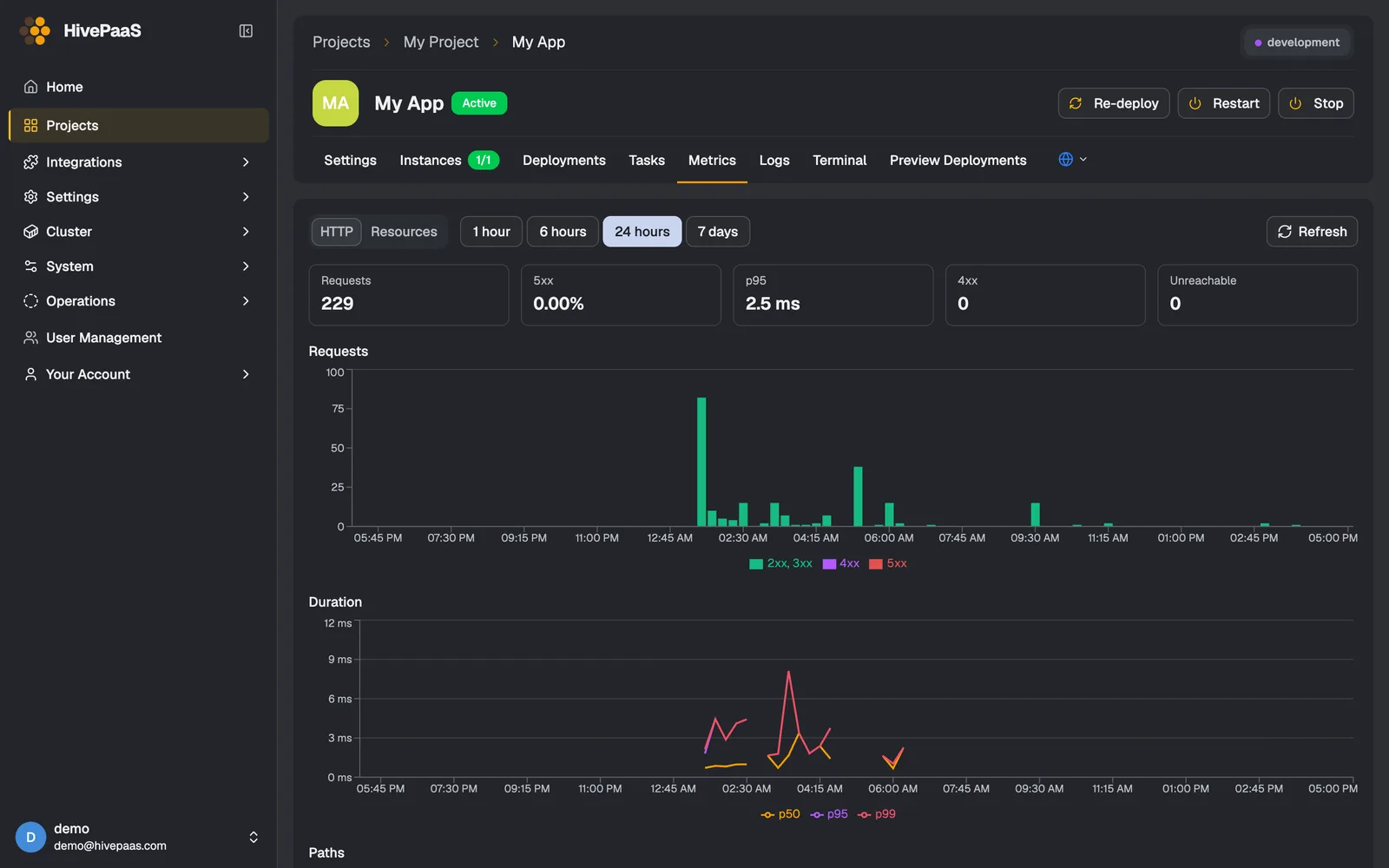The height and width of the screenshot is (868, 1389).
Task: Toggle the p99 legend marker in Duration chart
Action: click(x=865, y=814)
